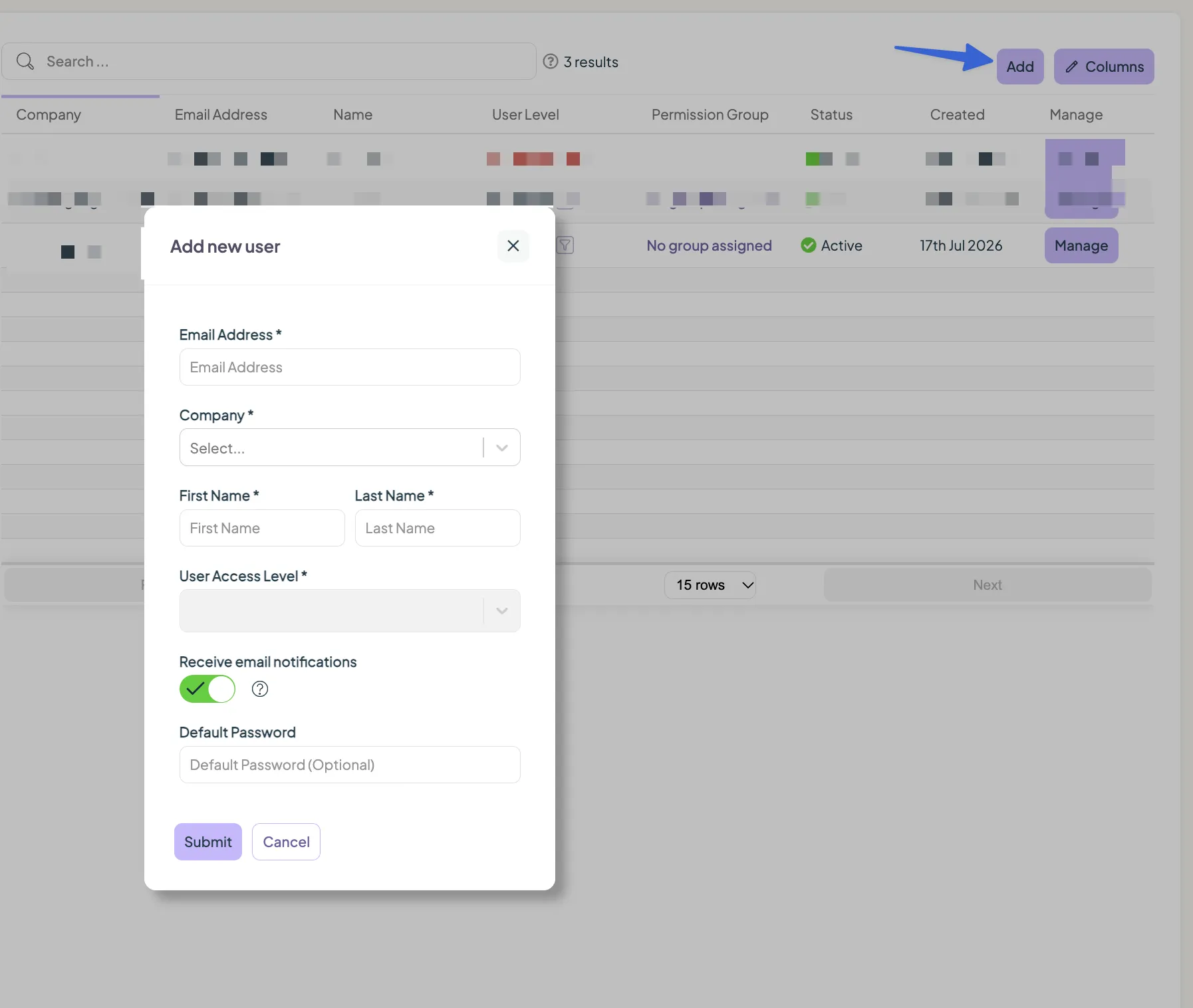Focus the Last Name field
The height and width of the screenshot is (1008, 1193).
click(438, 528)
